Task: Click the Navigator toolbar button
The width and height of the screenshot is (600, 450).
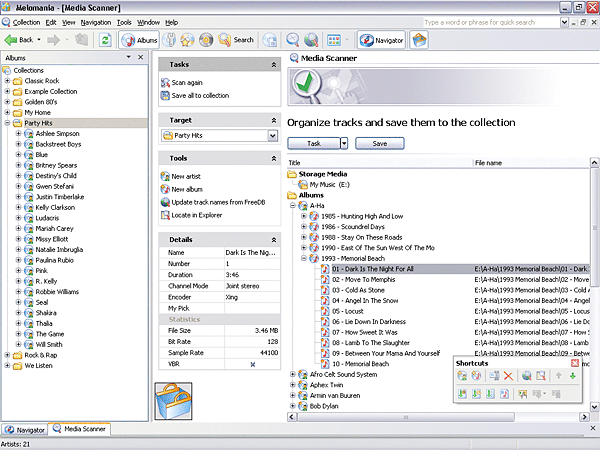Action: click(x=381, y=40)
